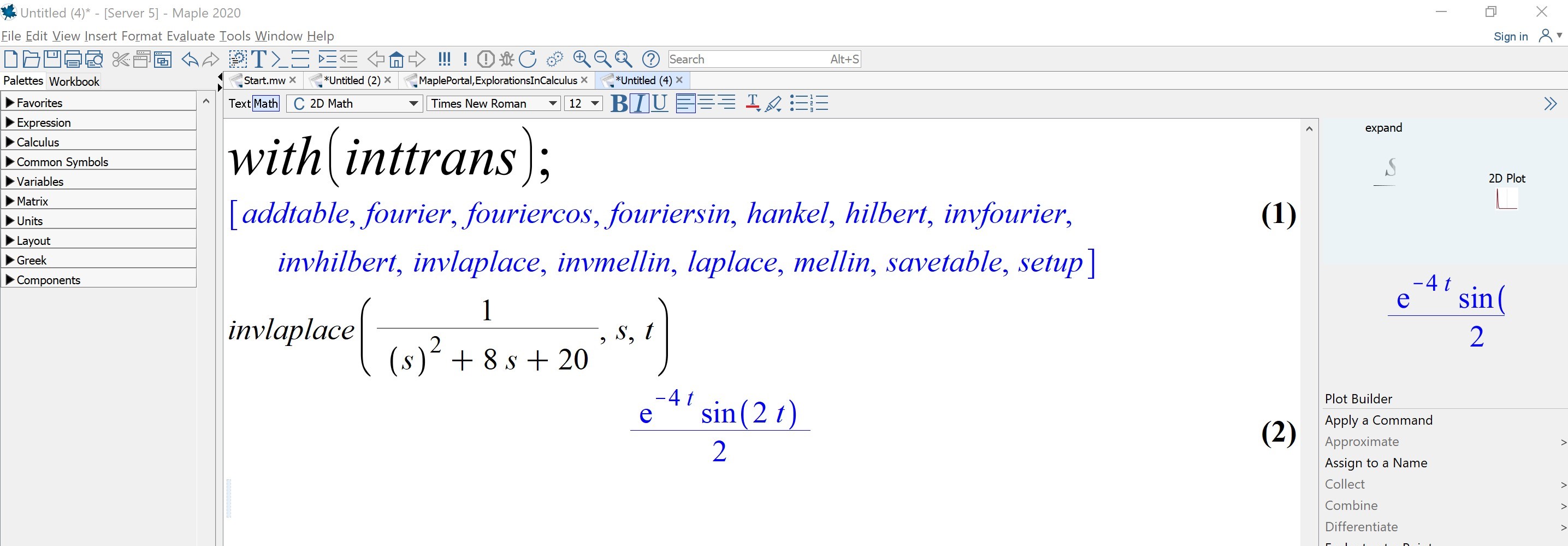Switch to the Start.mw tab
Viewport: 1568px width, 546px height.
pos(264,80)
